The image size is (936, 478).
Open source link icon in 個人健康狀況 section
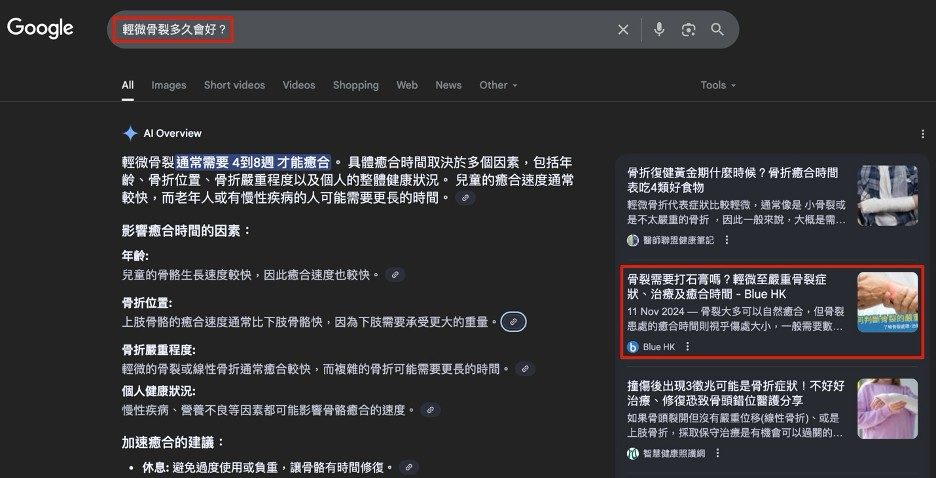(430, 410)
